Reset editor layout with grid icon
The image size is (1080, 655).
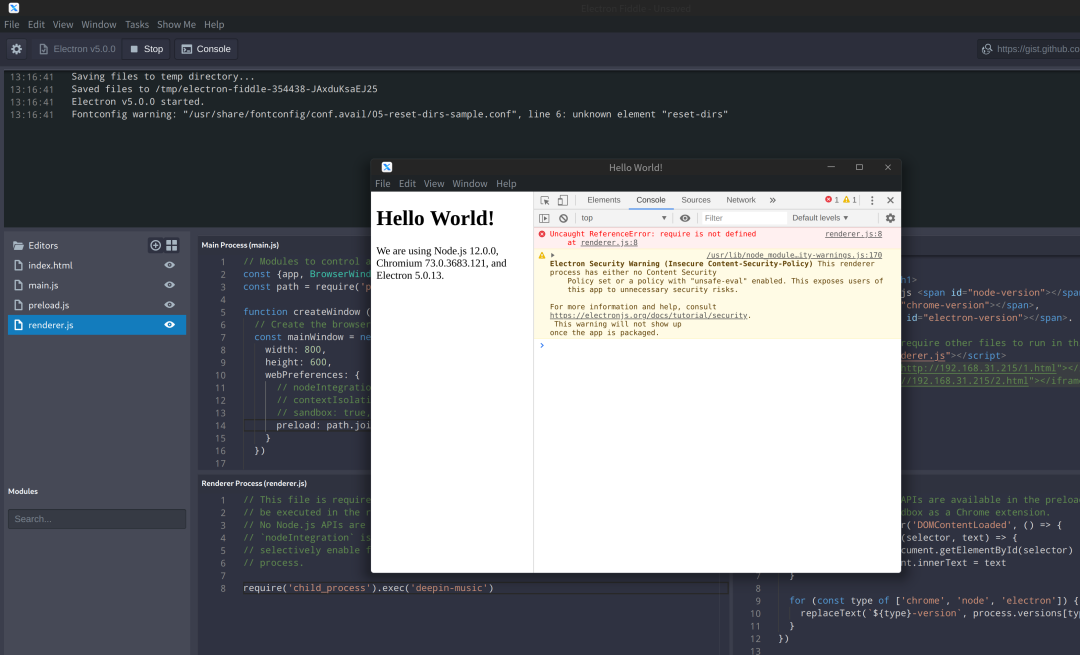pyautogui.click(x=171, y=245)
